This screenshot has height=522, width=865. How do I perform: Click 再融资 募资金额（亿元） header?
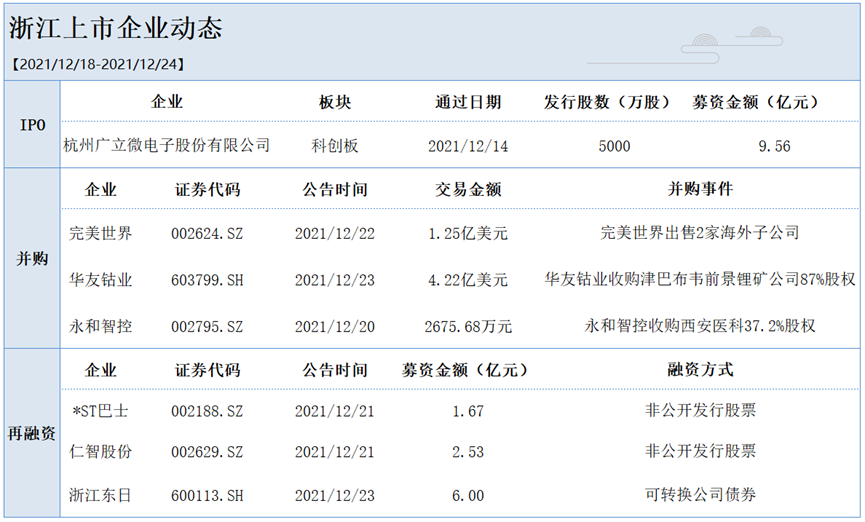pos(464,370)
